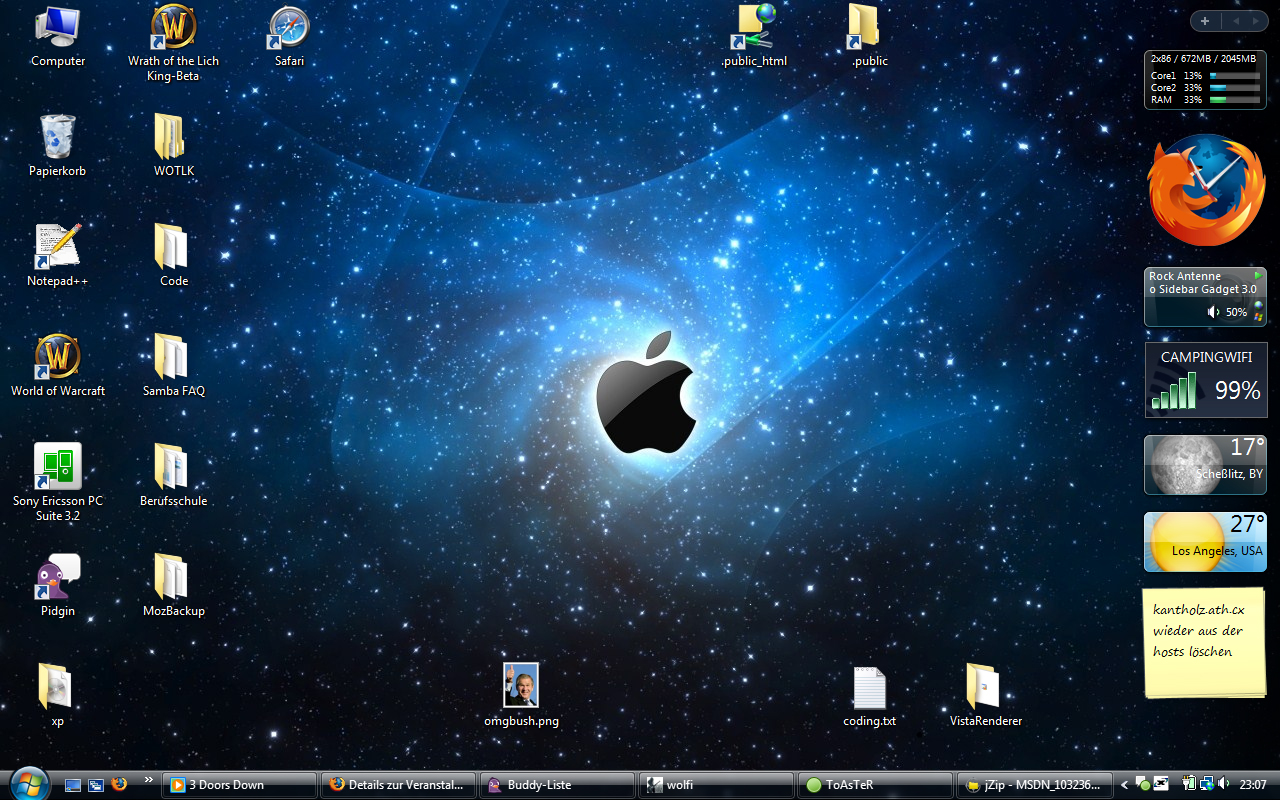Click the network icon in the system tray
This screenshot has width=1280, height=800.
tap(1208, 784)
